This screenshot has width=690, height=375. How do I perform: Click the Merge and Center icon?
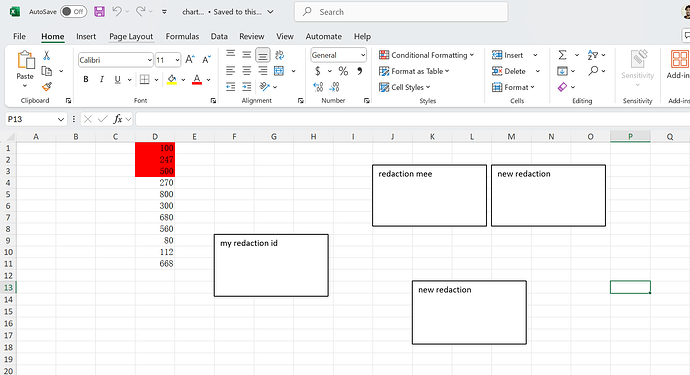(279, 70)
